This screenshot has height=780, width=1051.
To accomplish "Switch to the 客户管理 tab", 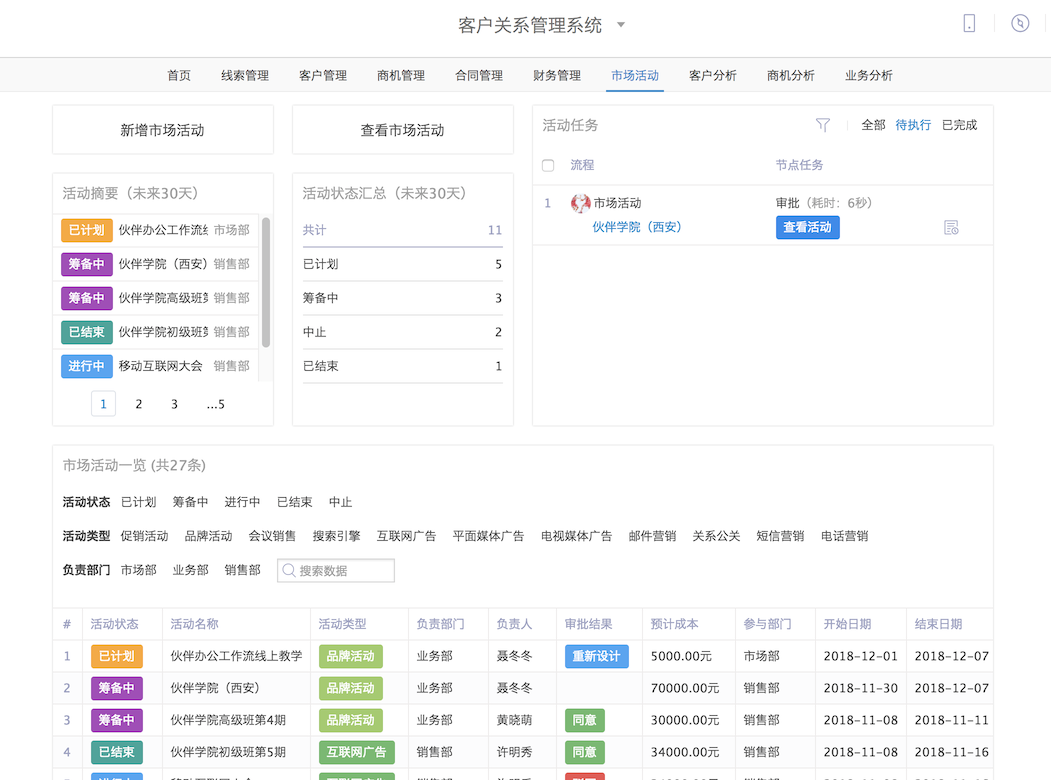I will (x=323, y=75).
